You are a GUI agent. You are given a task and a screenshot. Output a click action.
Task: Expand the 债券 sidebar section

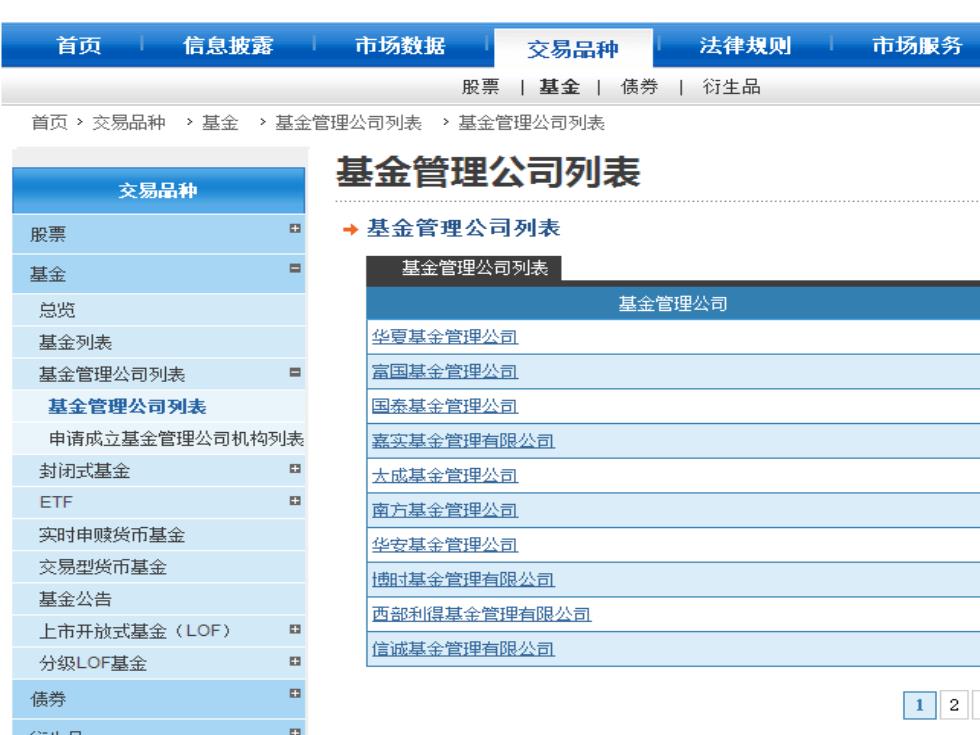coord(295,693)
